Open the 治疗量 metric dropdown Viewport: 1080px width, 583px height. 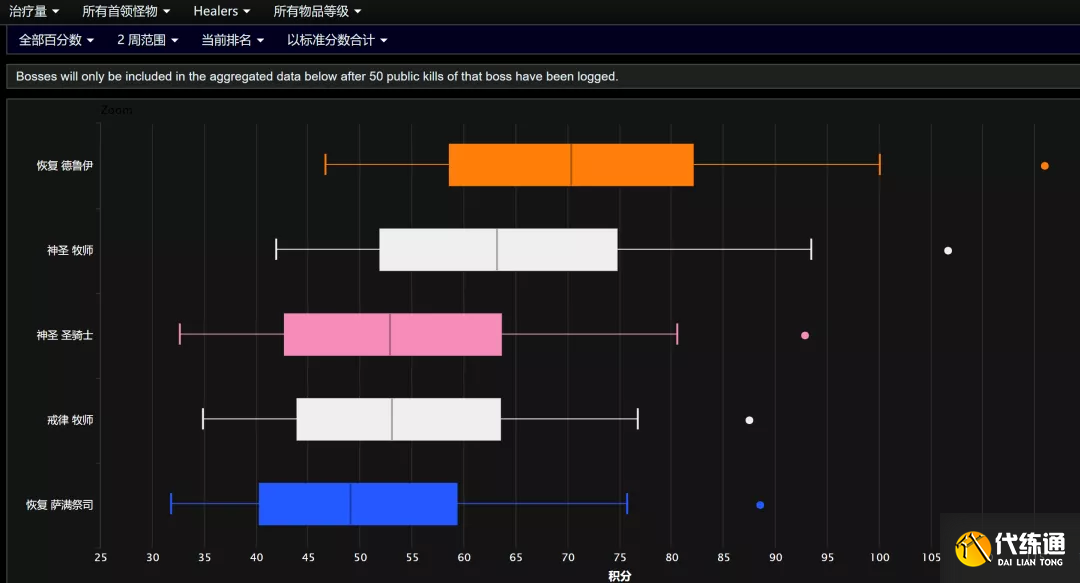click(x=34, y=11)
